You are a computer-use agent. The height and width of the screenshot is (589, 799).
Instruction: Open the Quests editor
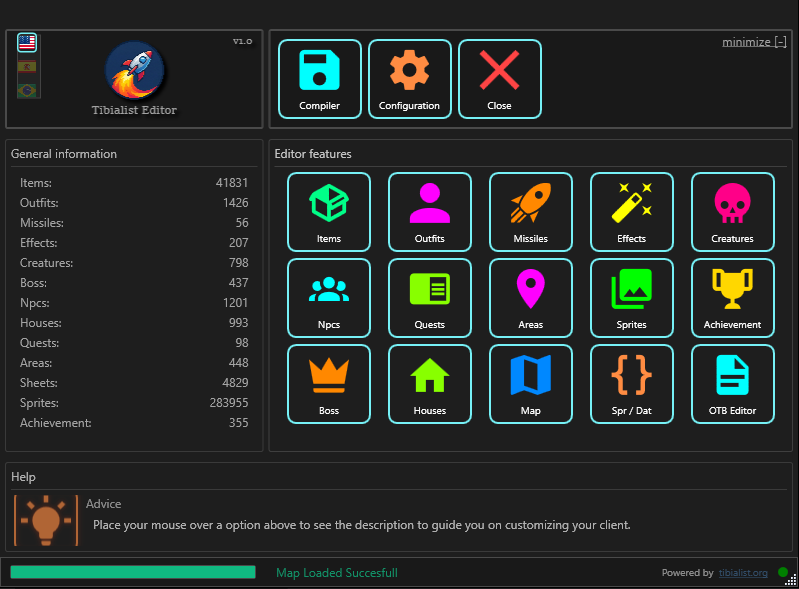click(x=430, y=298)
